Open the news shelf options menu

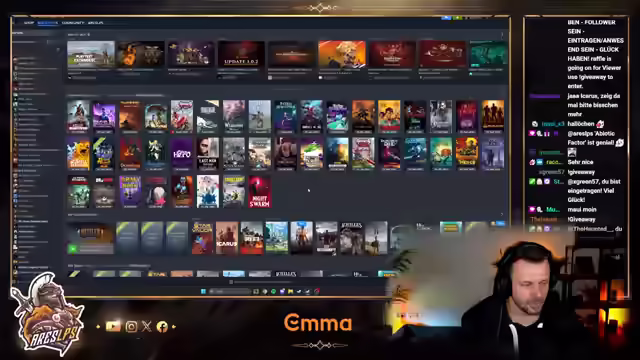tap(502, 35)
